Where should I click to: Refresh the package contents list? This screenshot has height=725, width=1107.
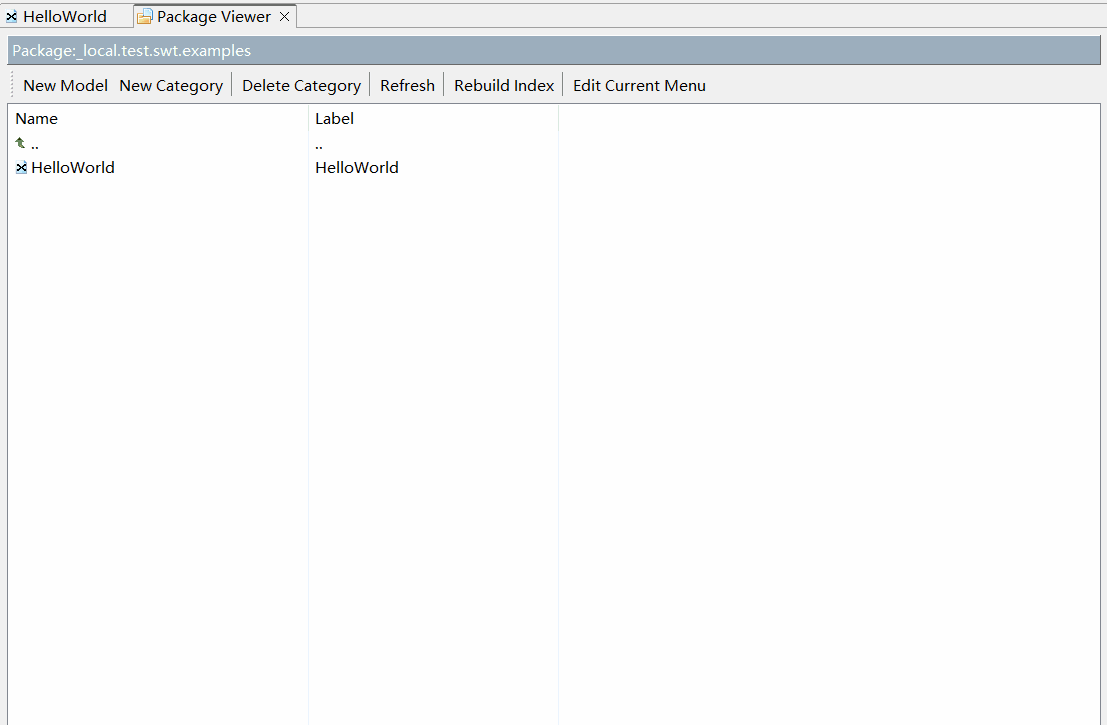coord(407,86)
